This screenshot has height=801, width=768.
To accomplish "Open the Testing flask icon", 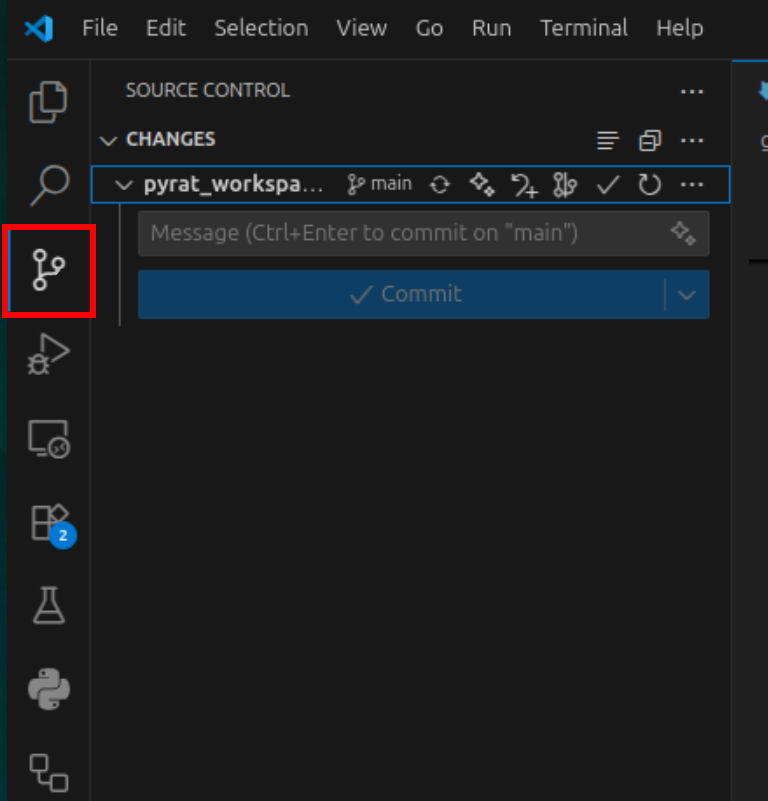I will (x=48, y=605).
